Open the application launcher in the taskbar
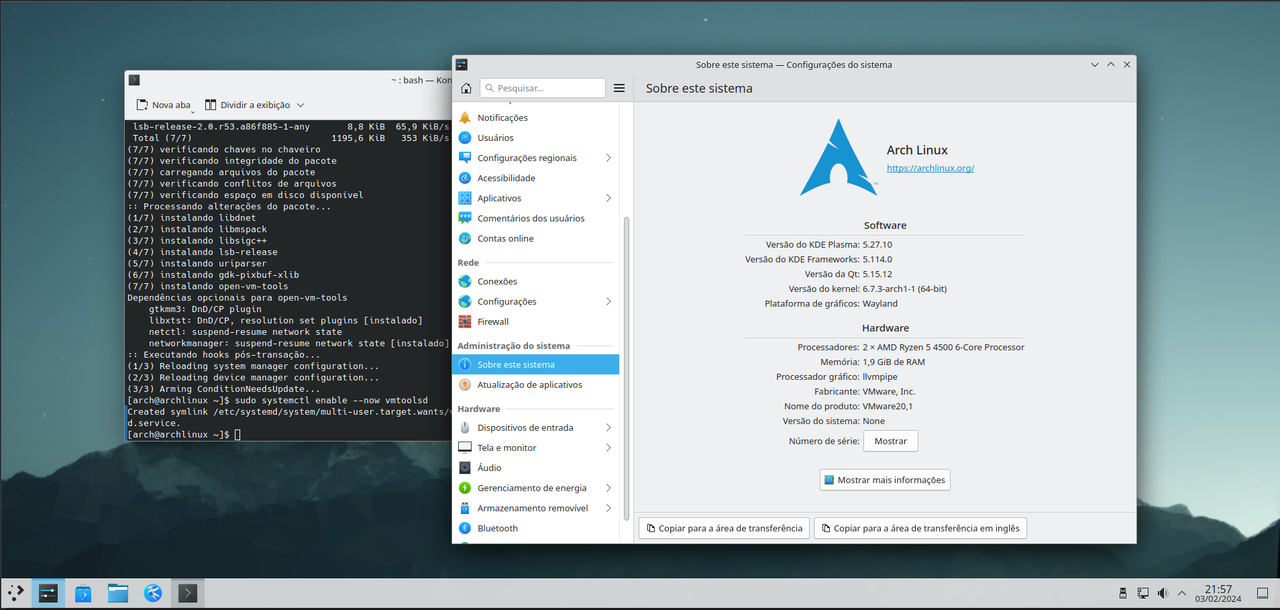1280x610 pixels. coord(15,593)
